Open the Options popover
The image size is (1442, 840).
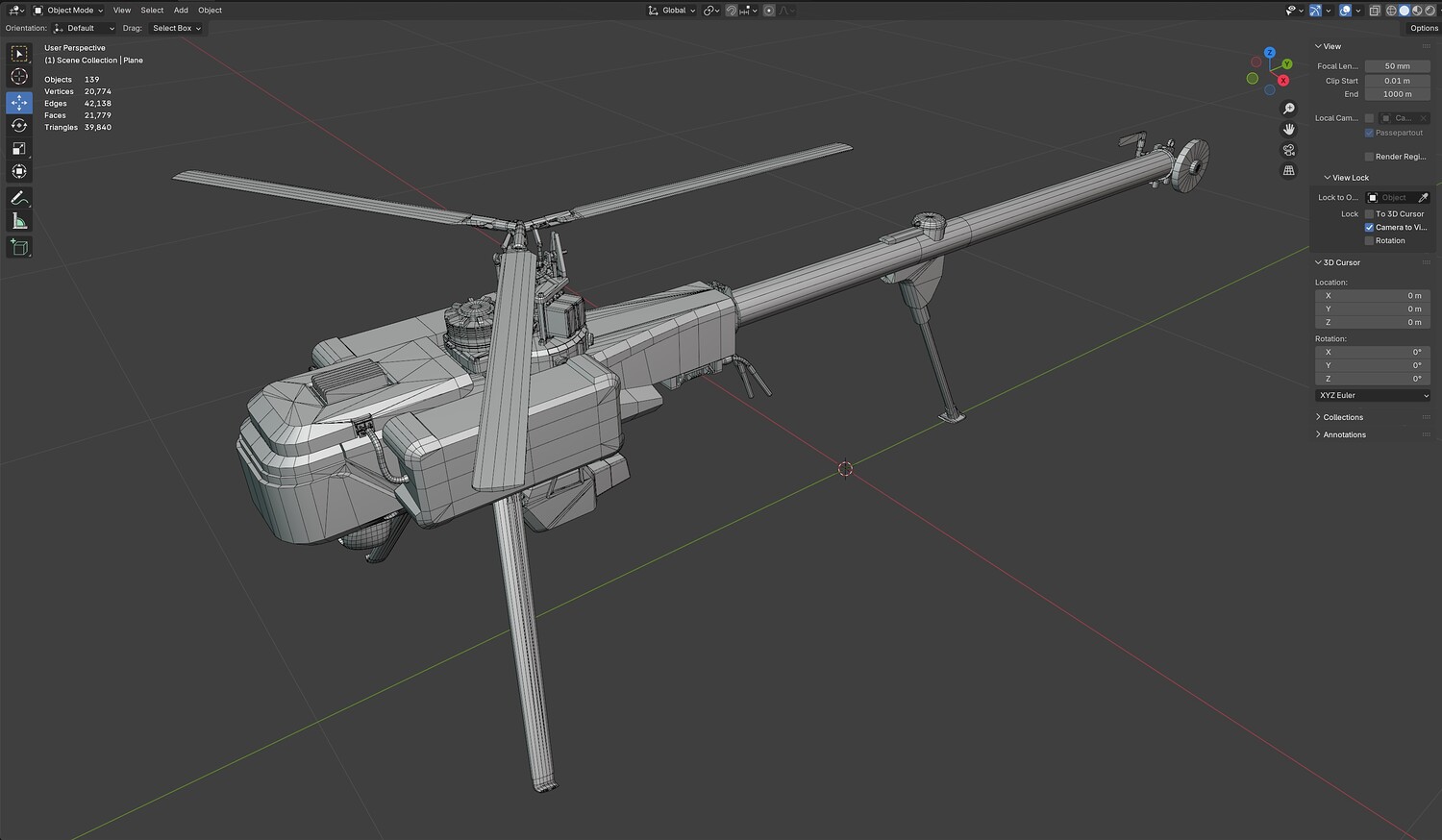point(1424,29)
